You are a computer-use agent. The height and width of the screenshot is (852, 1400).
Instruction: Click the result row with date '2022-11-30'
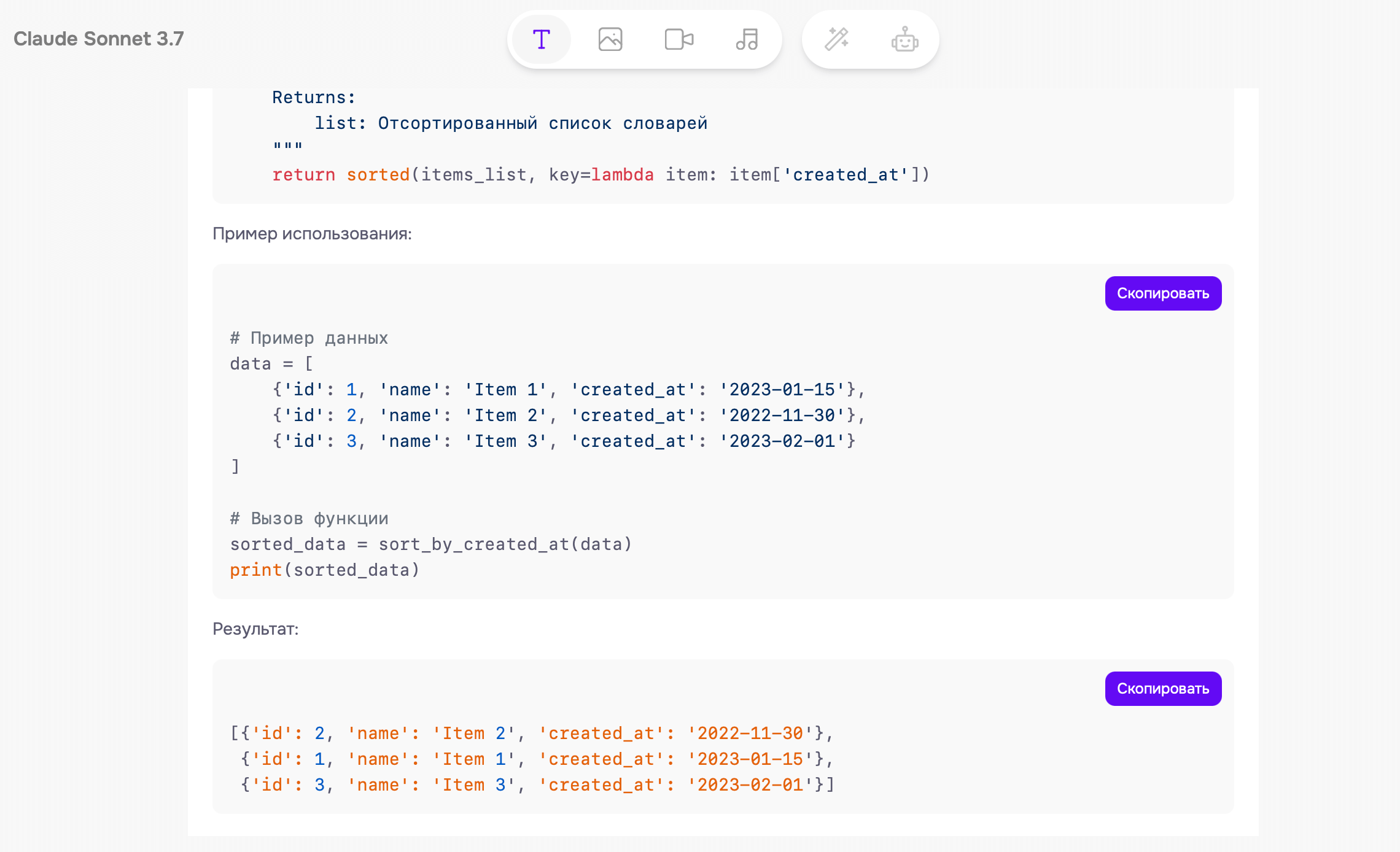point(531,734)
